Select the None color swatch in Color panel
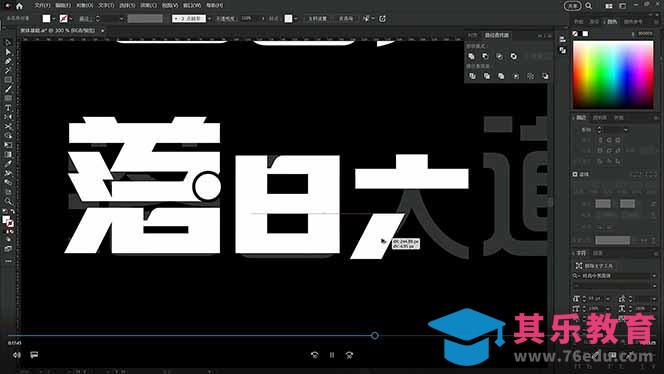The width and height of the screenshot is (664, 374). tap(575, 33)
